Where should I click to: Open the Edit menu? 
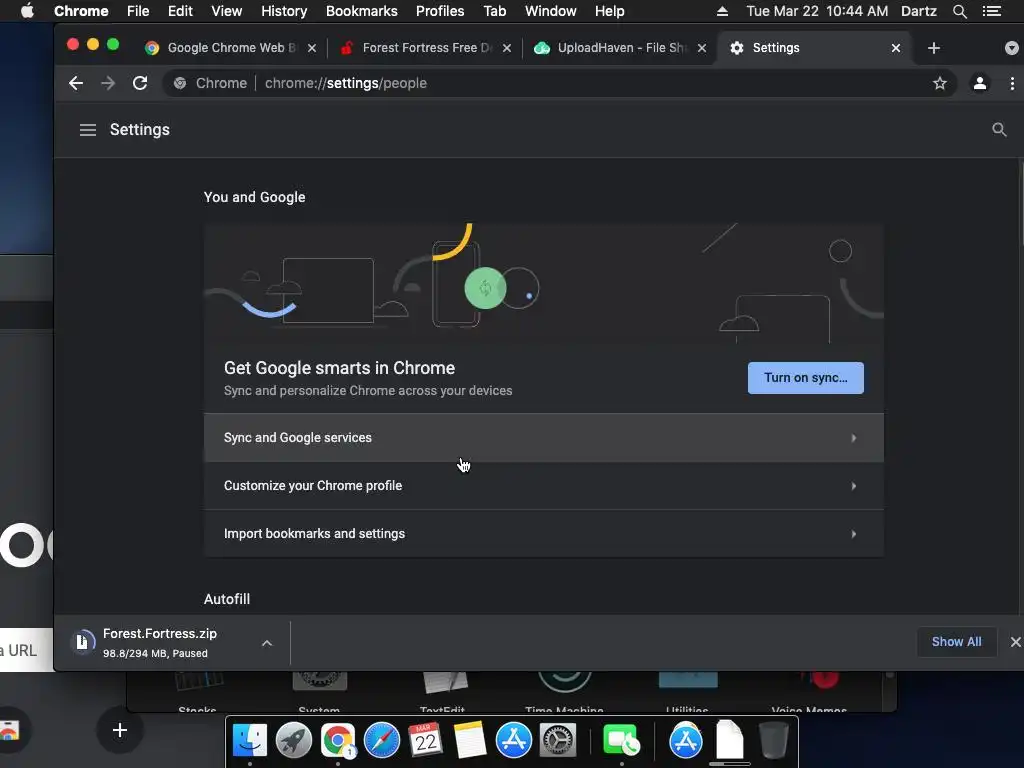click(x=180, y=11)
